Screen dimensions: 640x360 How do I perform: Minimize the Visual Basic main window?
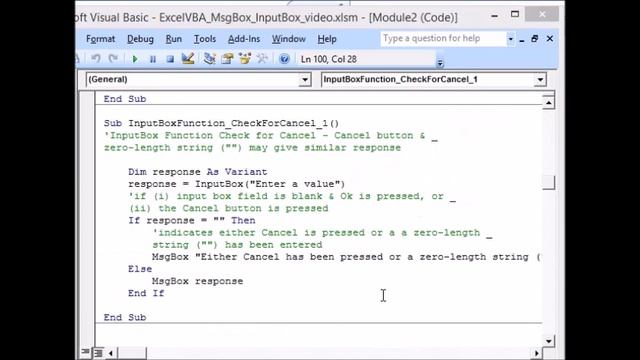494,16
